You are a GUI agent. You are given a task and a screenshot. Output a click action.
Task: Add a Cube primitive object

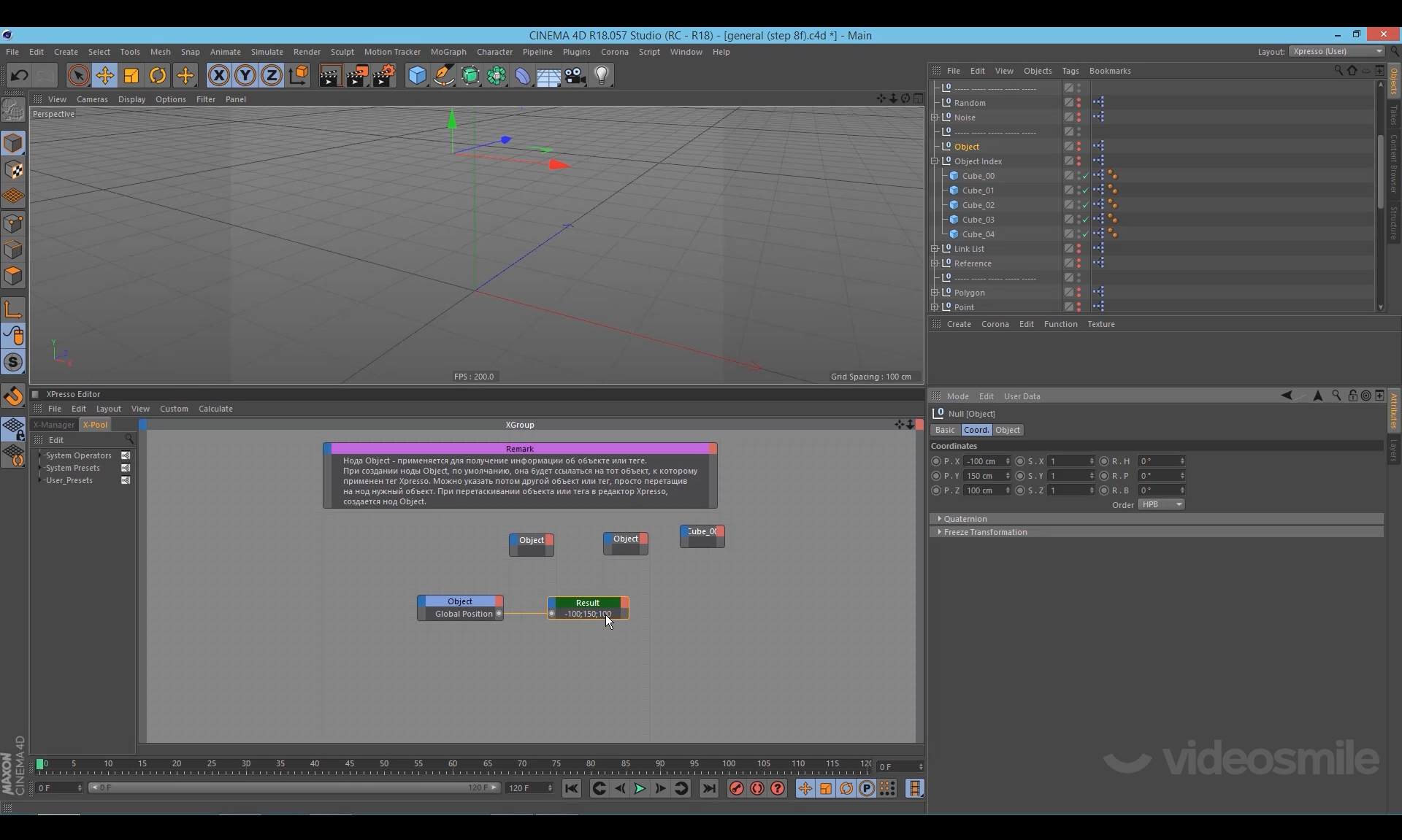(x=417, y=75)
